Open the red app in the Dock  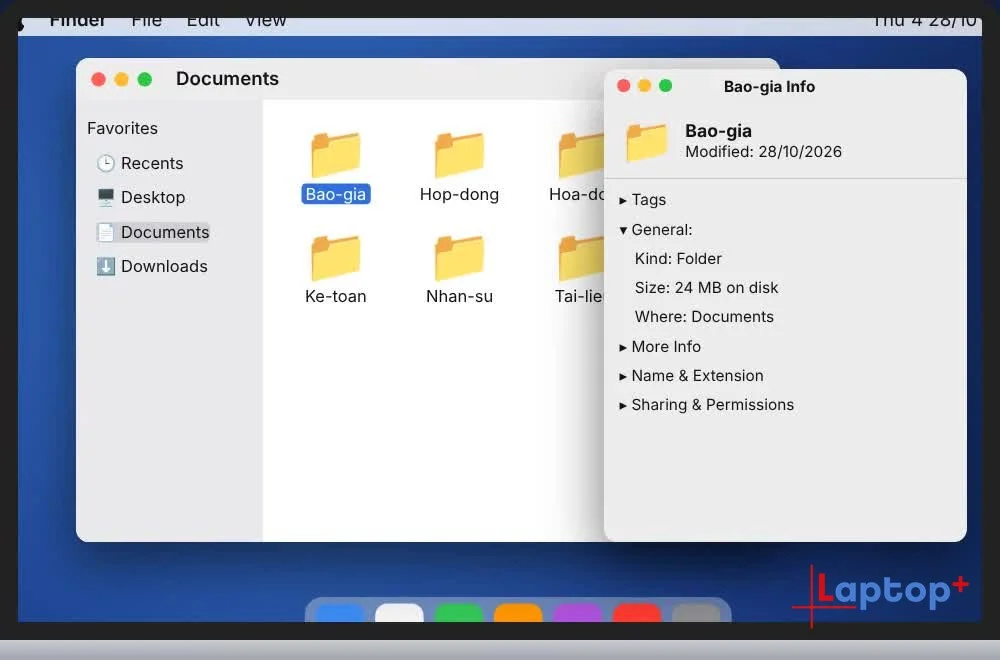pos(636,612)
